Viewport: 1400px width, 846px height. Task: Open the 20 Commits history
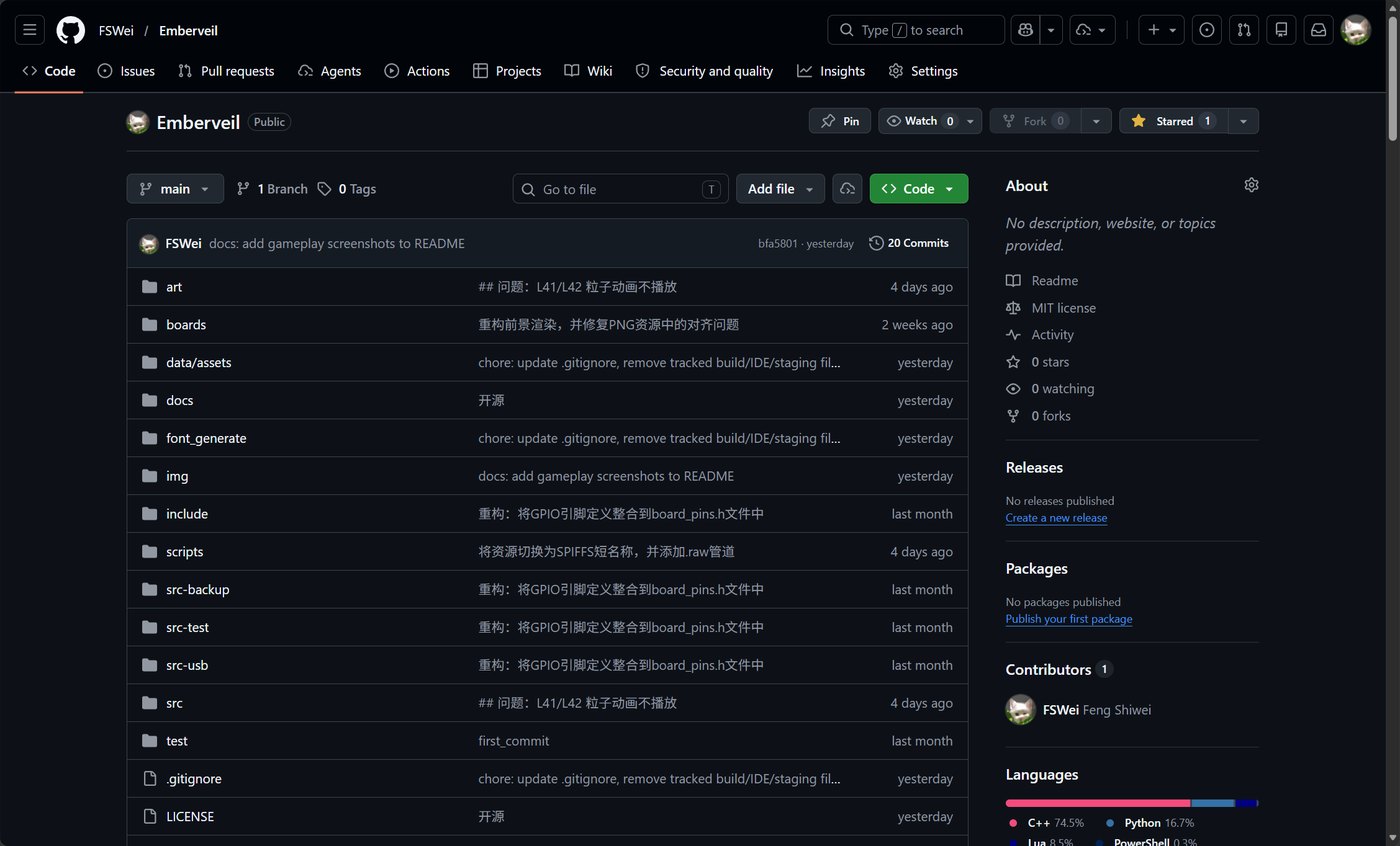pyautogui.click(x=909, y=243)
